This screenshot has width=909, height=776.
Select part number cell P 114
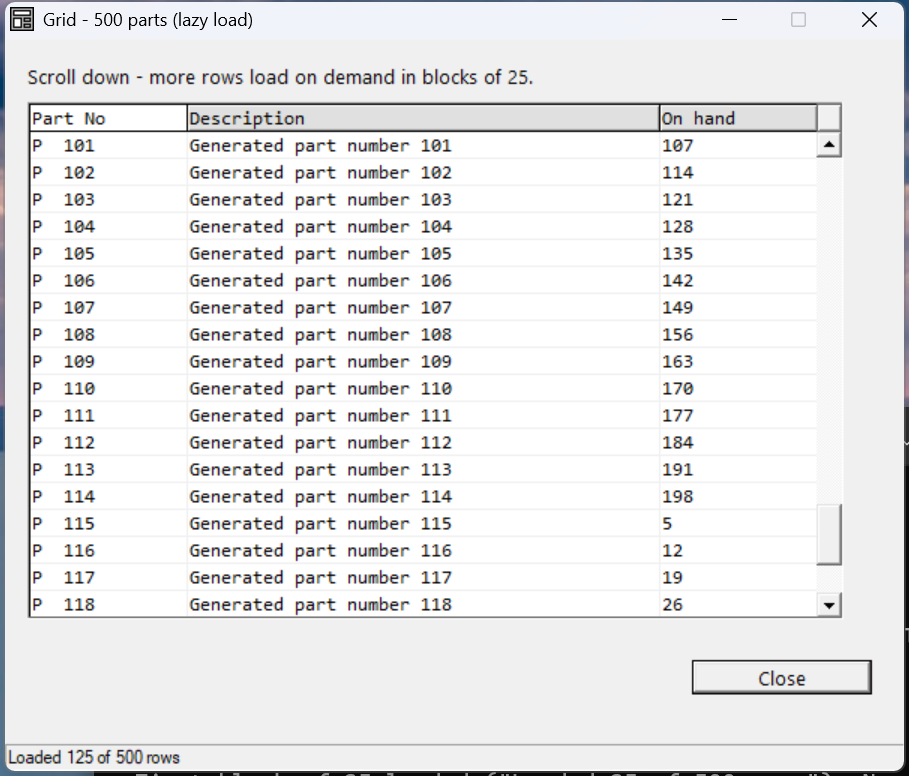(x=108, y=497)
